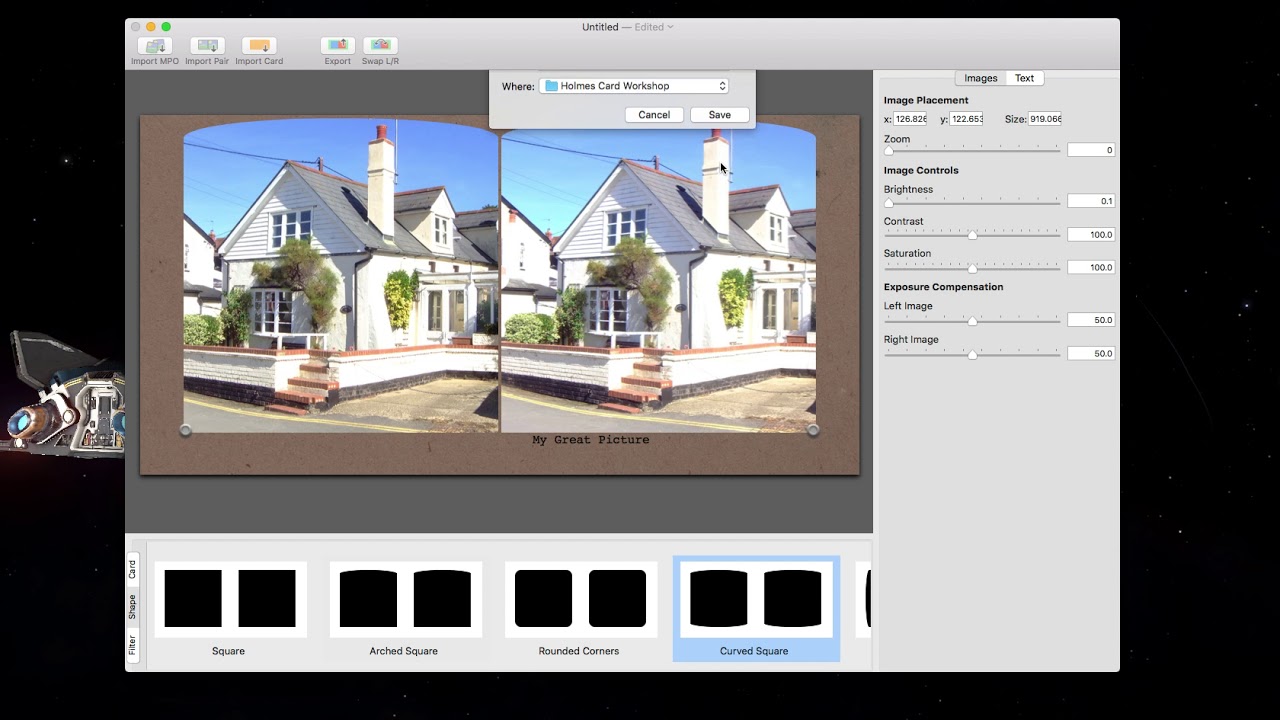Click the Saturation value field
Screen dimensions: 1280x720
(x=1091, y=268)
